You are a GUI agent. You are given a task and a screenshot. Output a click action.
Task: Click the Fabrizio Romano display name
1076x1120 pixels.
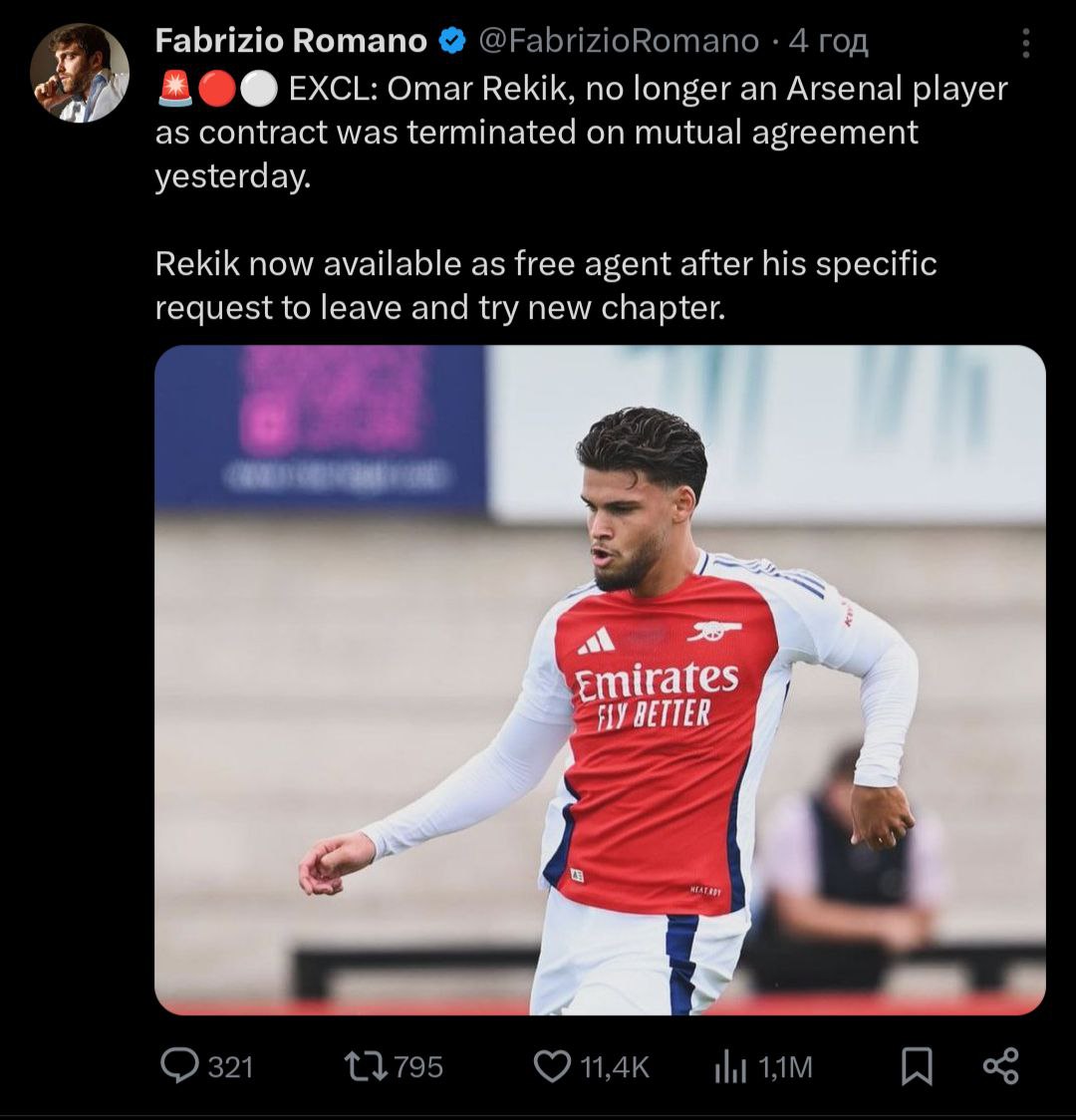291,41
